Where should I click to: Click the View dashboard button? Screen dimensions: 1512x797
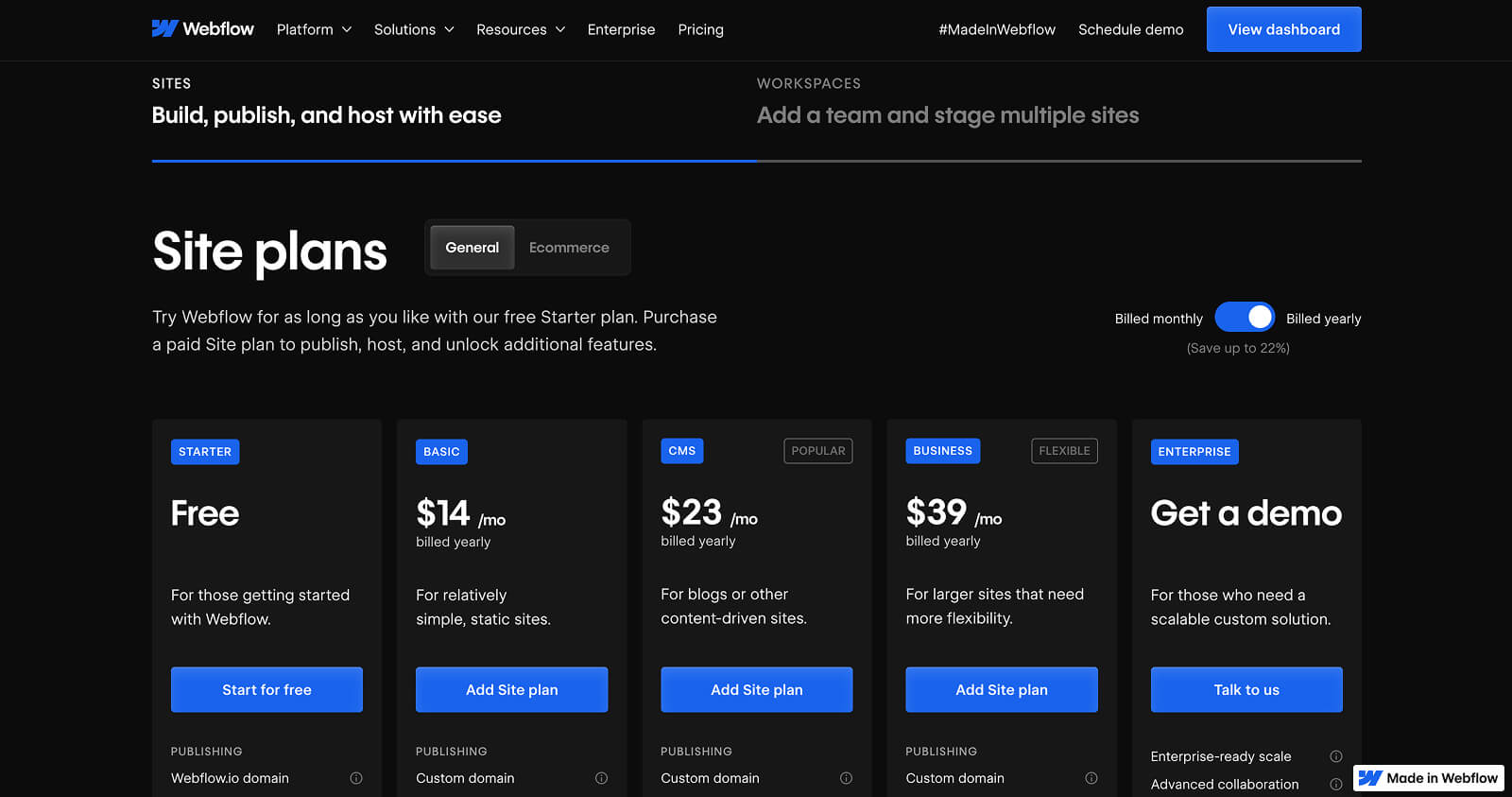click(x=1283, y=29)
